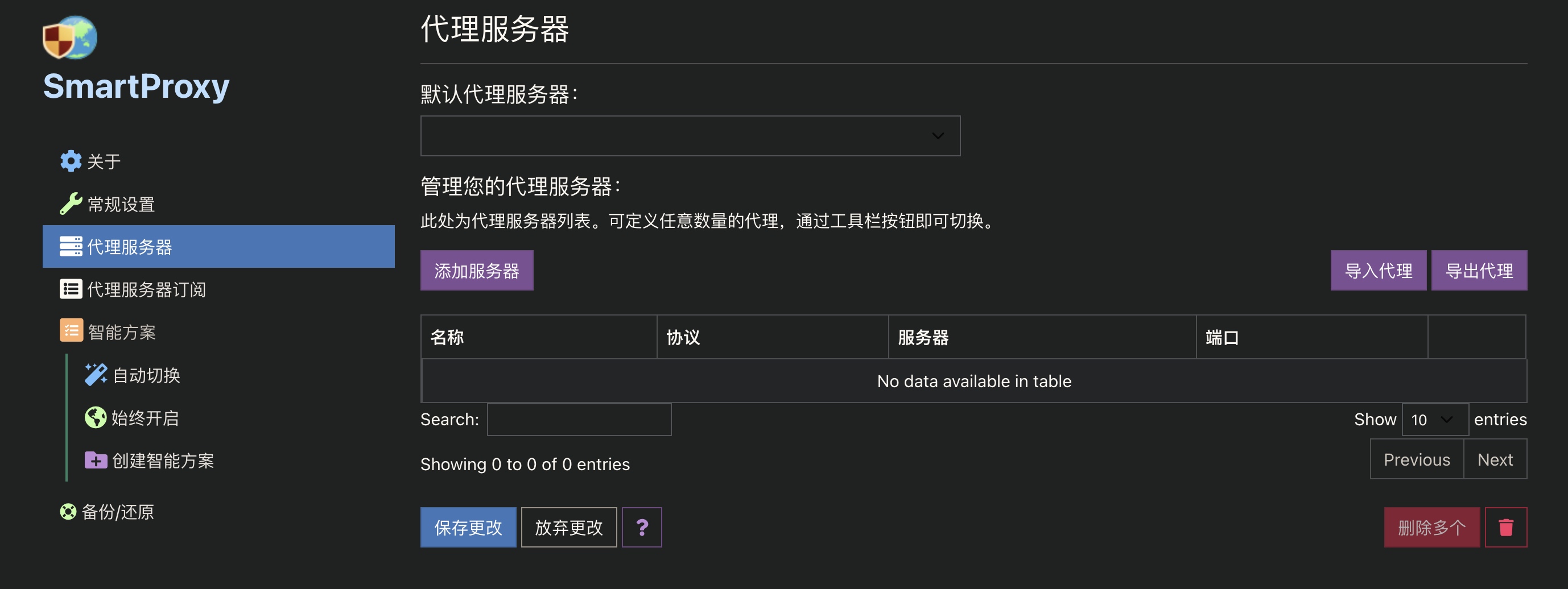The image size is (1568, 589).
Task: Click inside the Search field
Action: click(578, 419)
